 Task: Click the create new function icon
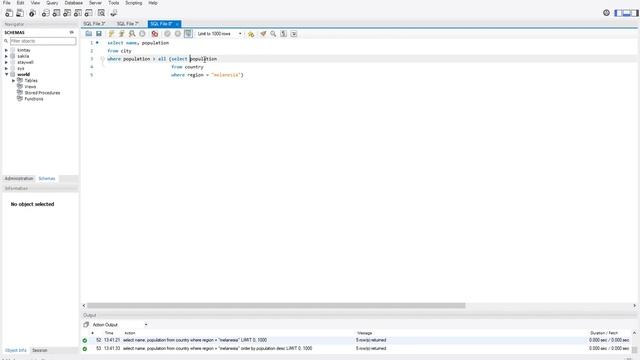pyautogui.click(x=88, y=13)
